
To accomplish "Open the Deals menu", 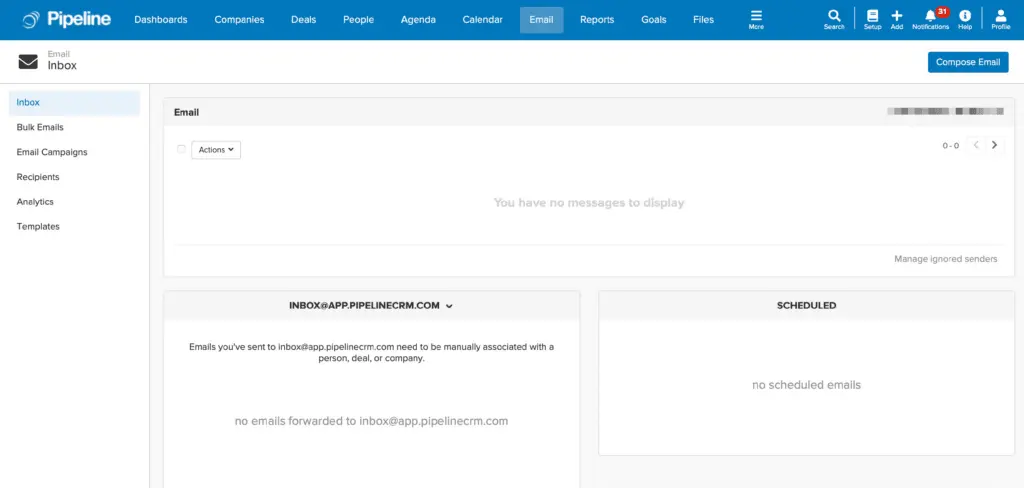I will coord(304,20).
